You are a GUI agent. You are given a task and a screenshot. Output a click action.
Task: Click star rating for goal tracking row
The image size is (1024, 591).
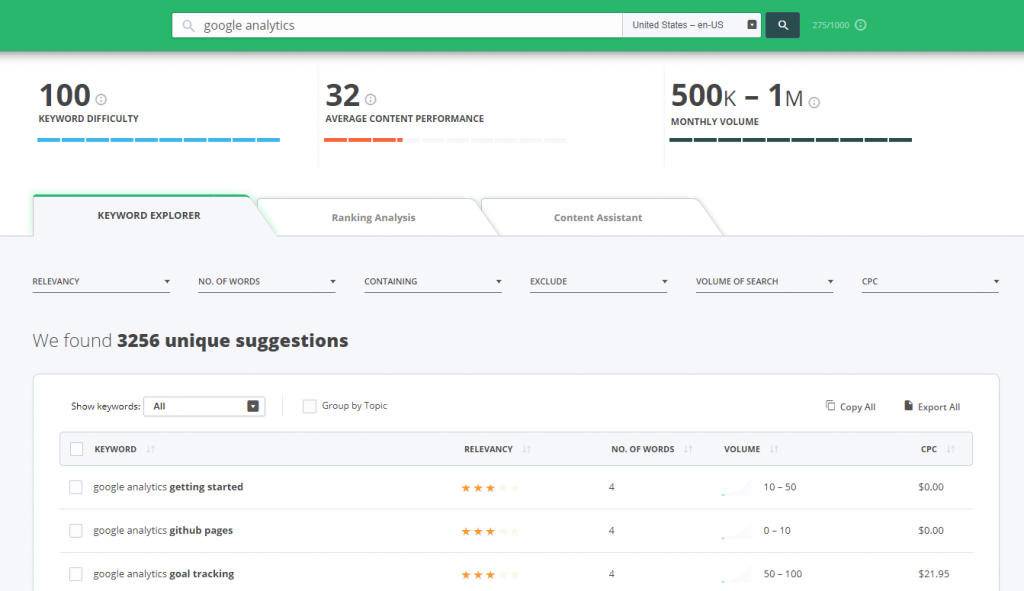point(490,575)
